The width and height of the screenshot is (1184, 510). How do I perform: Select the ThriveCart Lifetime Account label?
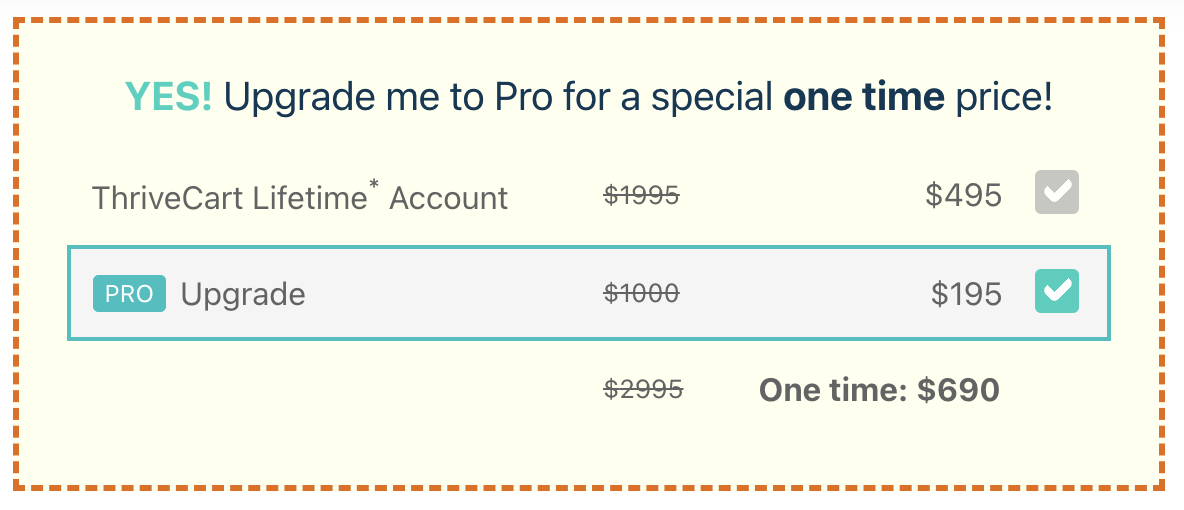coord(300,198)
